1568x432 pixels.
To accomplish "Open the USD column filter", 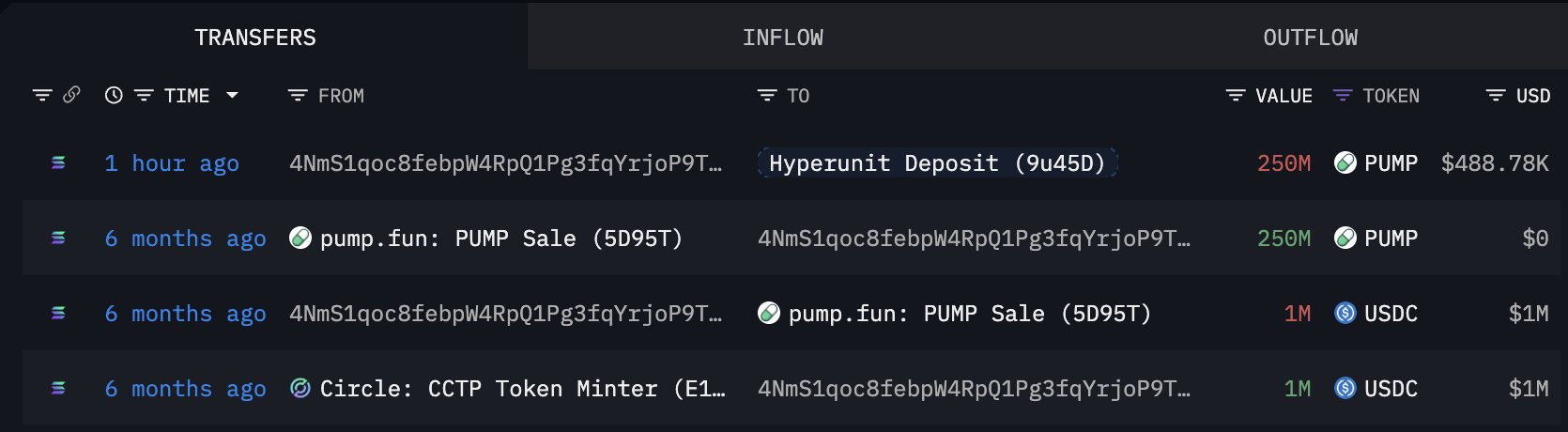I will [x=1496, y=96].
